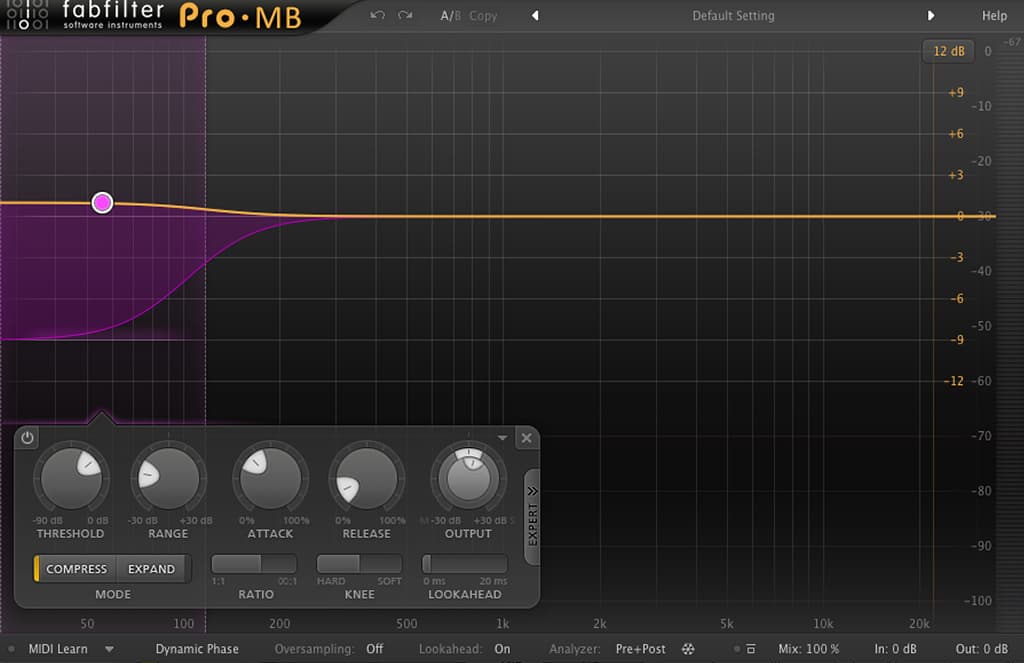Open the band options dropdown arrow
The width and height of the screenshot is (1024, 663).
[x=502, y=438]
